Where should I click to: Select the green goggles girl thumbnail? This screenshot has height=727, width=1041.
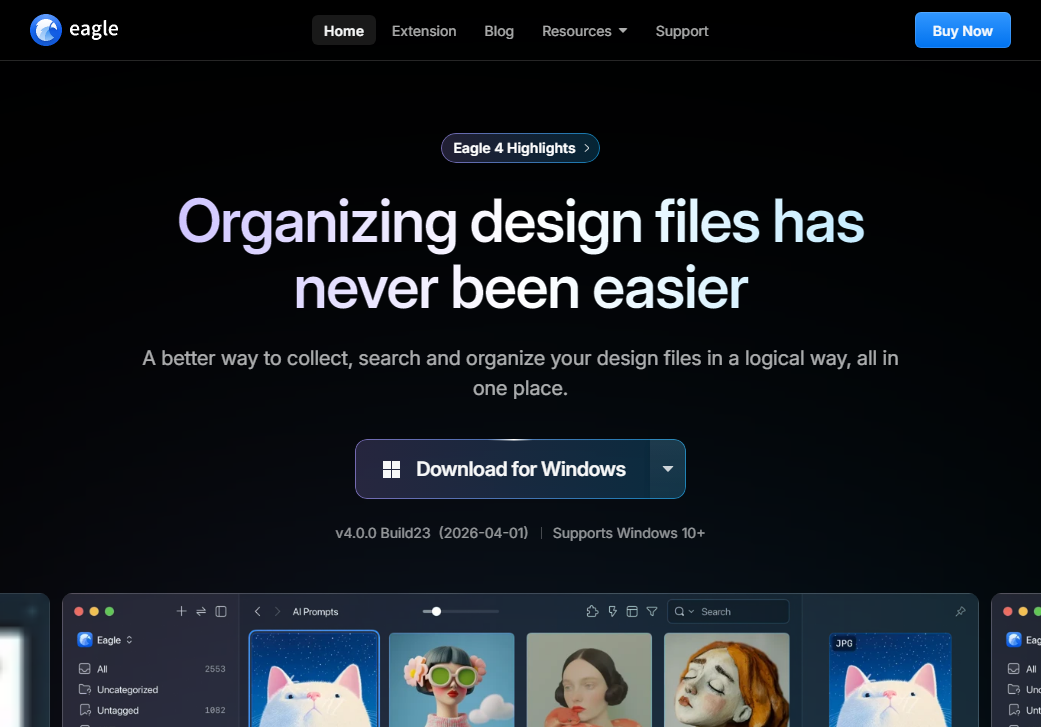coord(451,679)
